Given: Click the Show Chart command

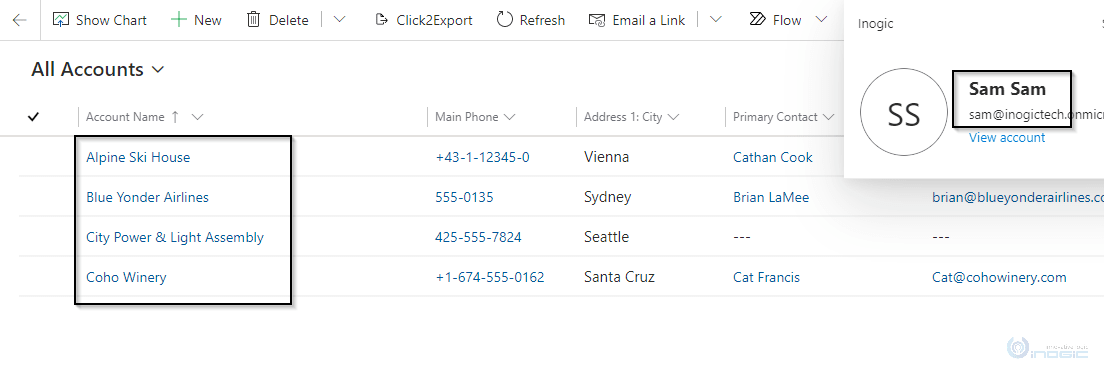Looking at the screenshot, I should [x=100, y=20].
